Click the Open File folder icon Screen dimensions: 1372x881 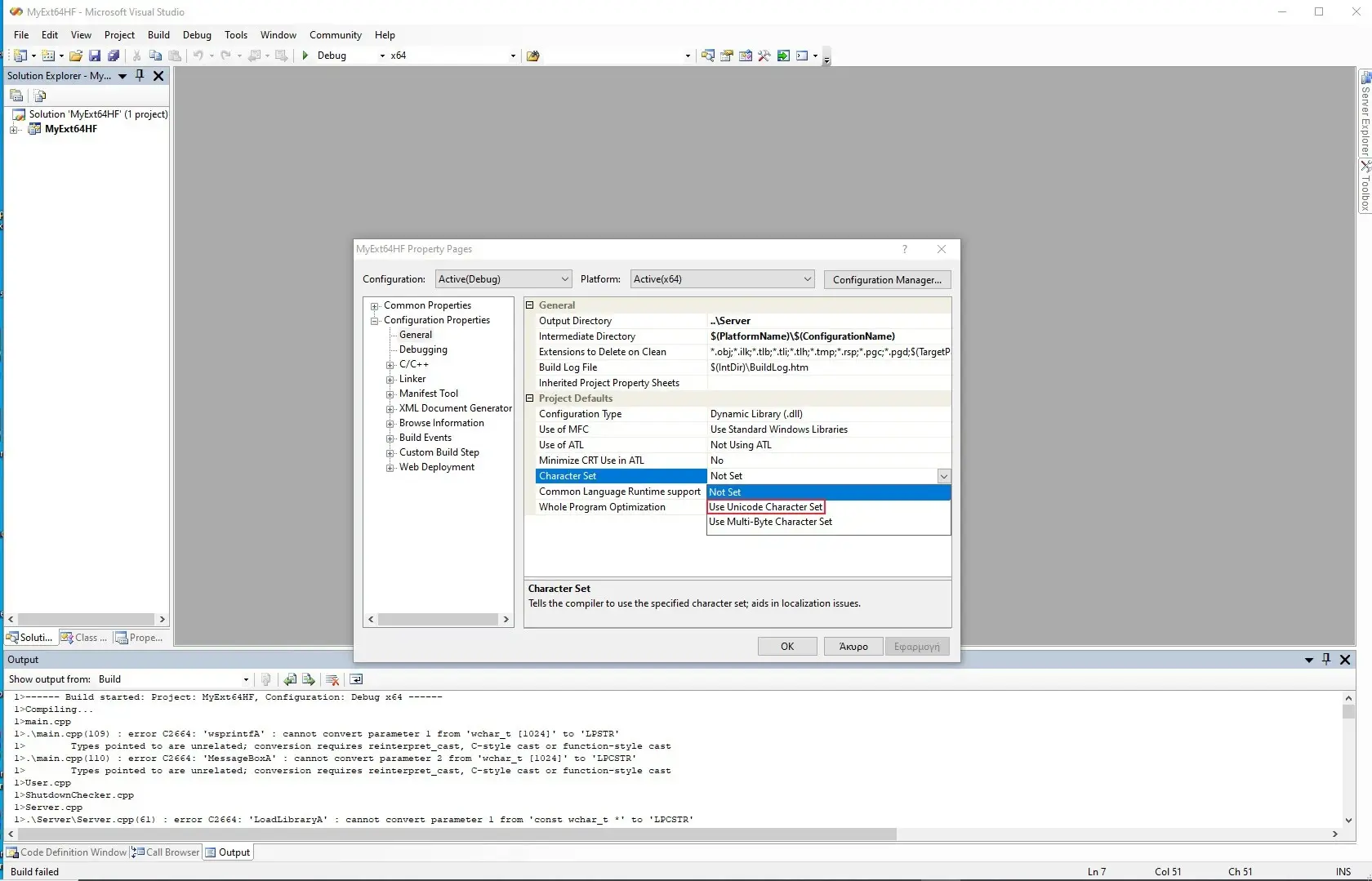point(76,56)
